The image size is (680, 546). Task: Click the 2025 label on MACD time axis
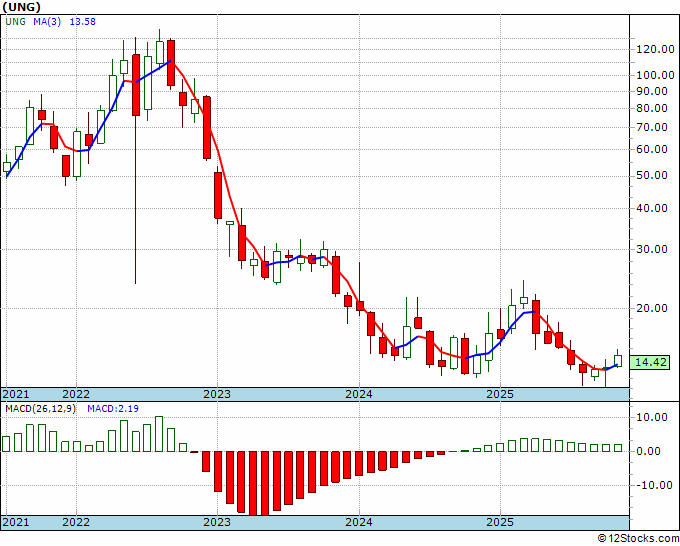point(500,522)
